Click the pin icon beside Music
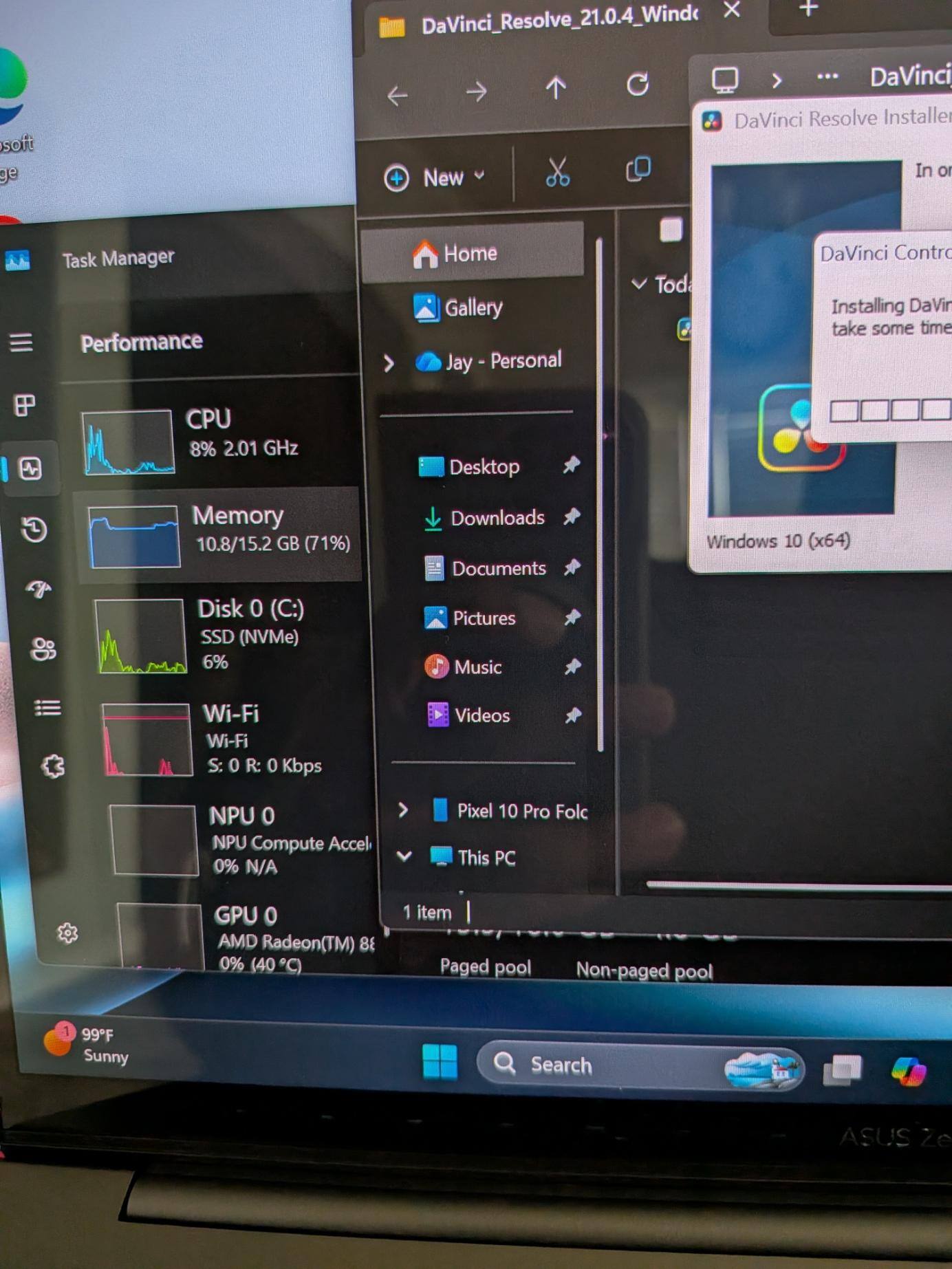The image size is (952, 1269). click(573, 666)
